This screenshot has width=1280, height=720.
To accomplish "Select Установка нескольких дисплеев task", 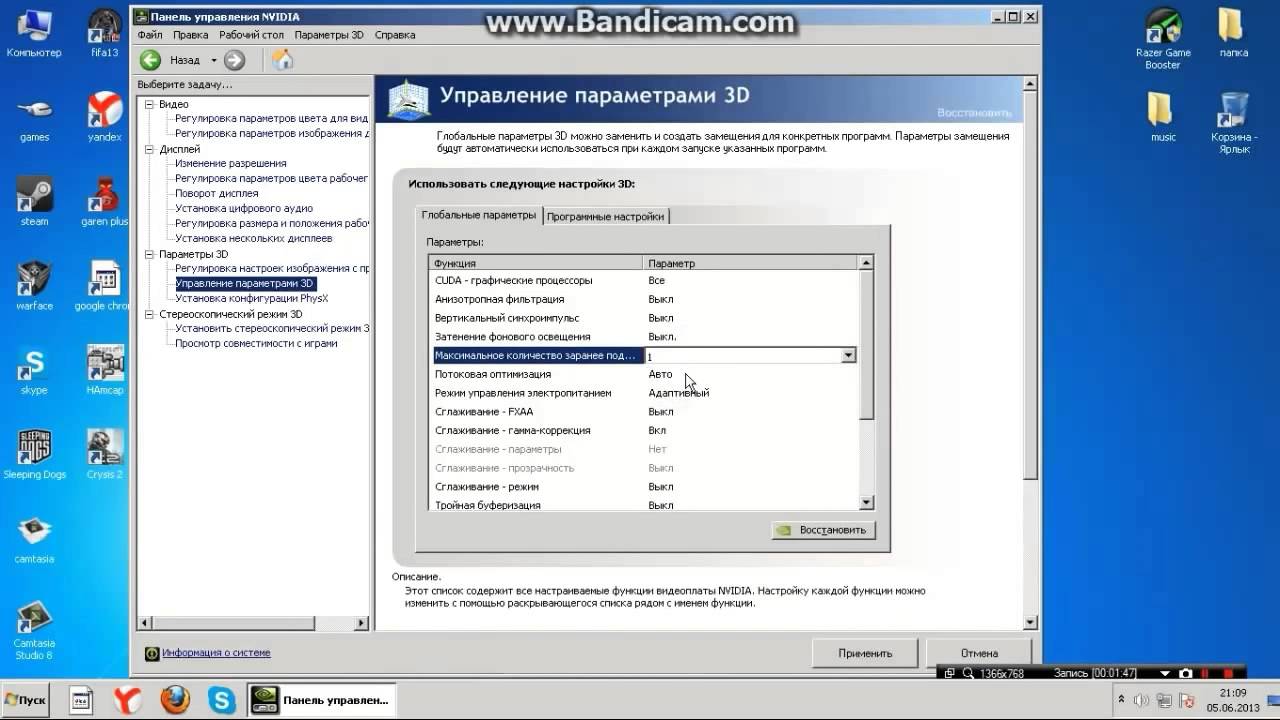I will click(254, 238).
